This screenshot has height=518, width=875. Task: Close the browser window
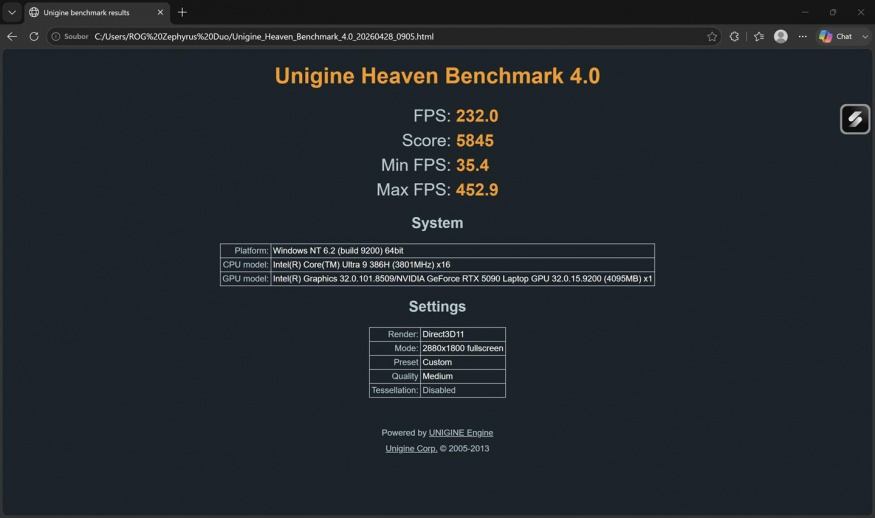click(x=860, y=12)
